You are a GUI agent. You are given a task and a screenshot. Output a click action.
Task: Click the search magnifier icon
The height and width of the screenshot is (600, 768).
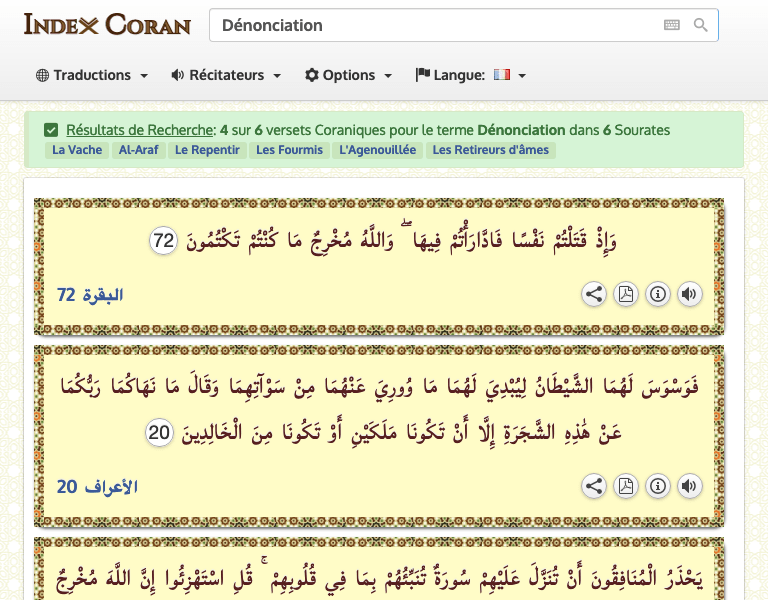pyautogui.click(x=701, y=25)
